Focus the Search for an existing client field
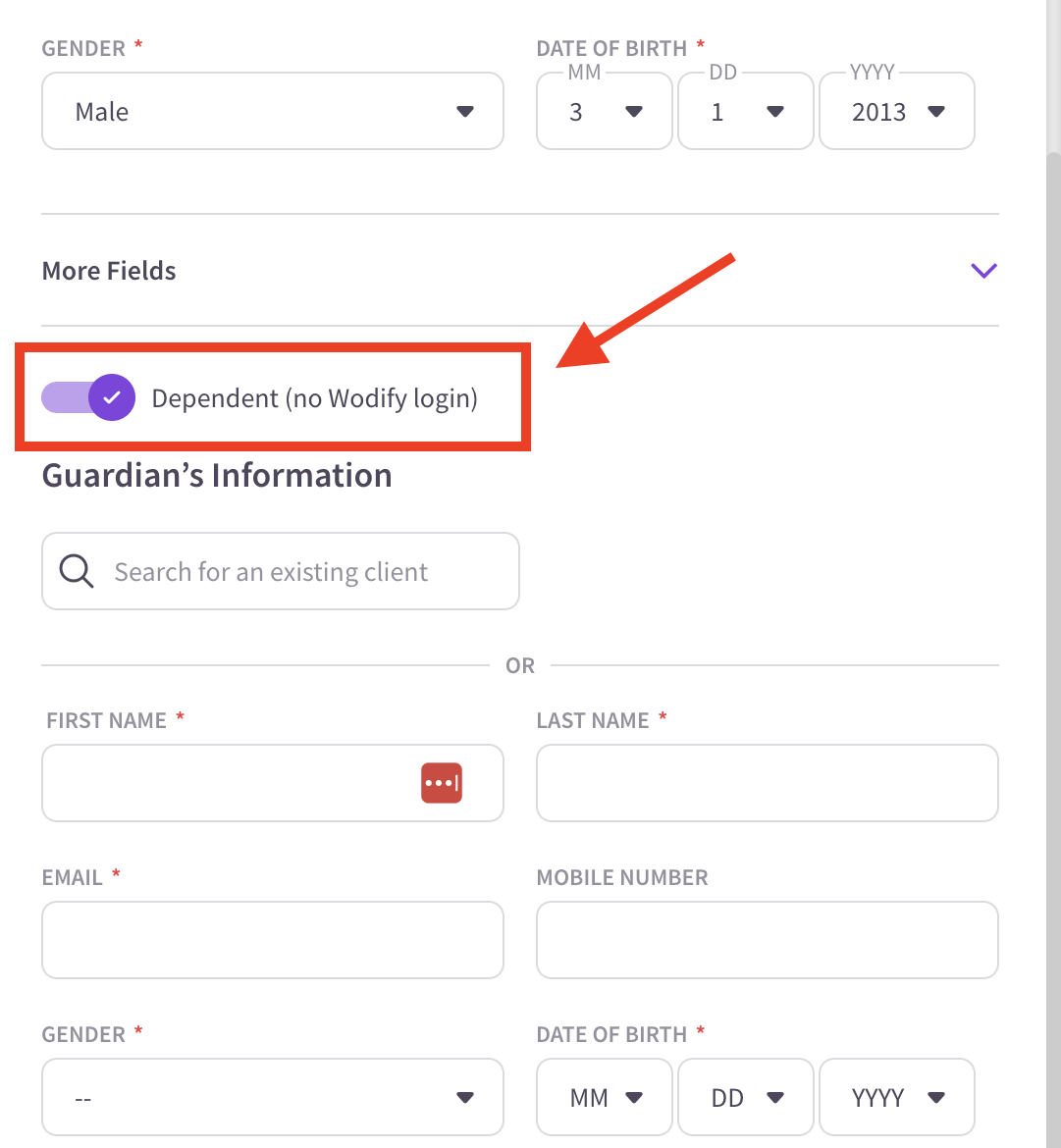Viewport: 1061px width, 1148px height. coord(281,571)
